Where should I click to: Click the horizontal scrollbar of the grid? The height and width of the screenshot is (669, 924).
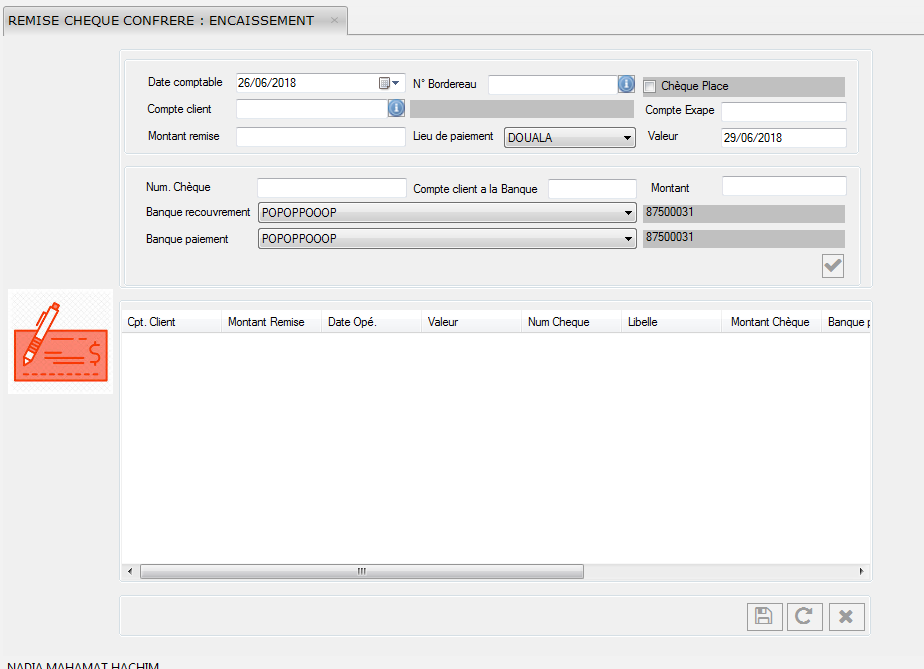[x=361, y=571]
